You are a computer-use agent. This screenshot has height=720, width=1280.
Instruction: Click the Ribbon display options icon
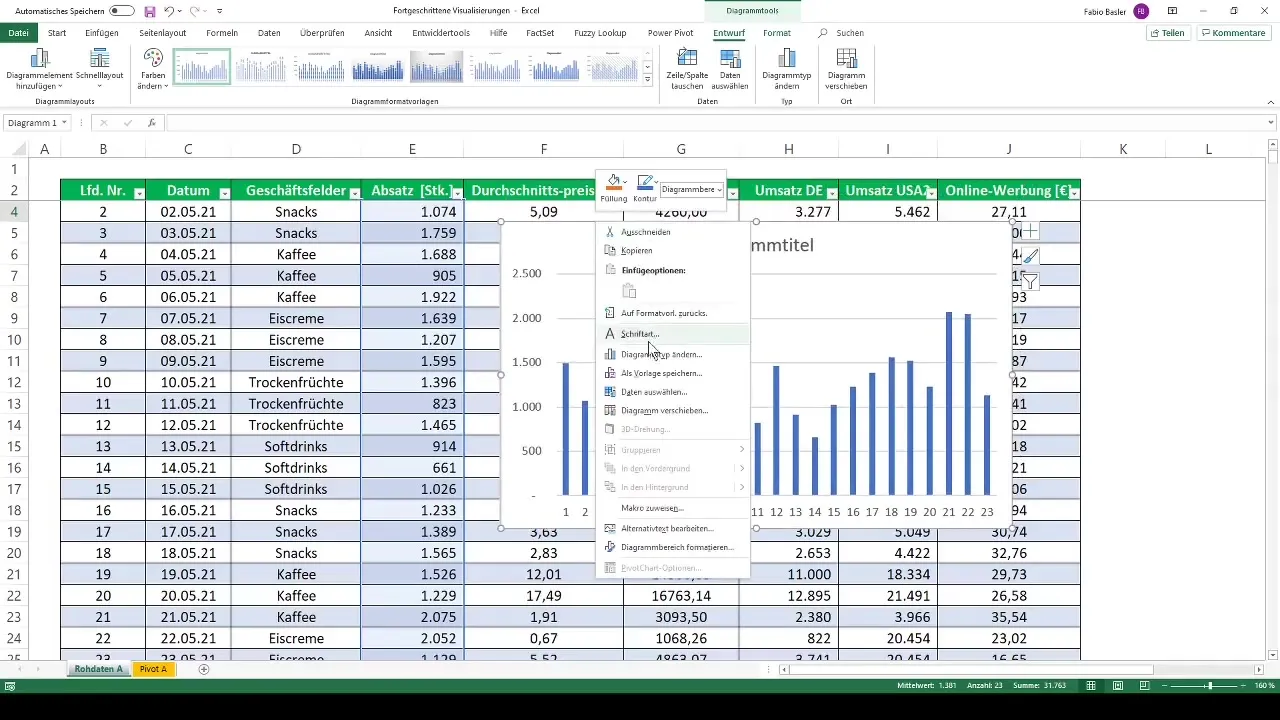[x=1173, y=11]
